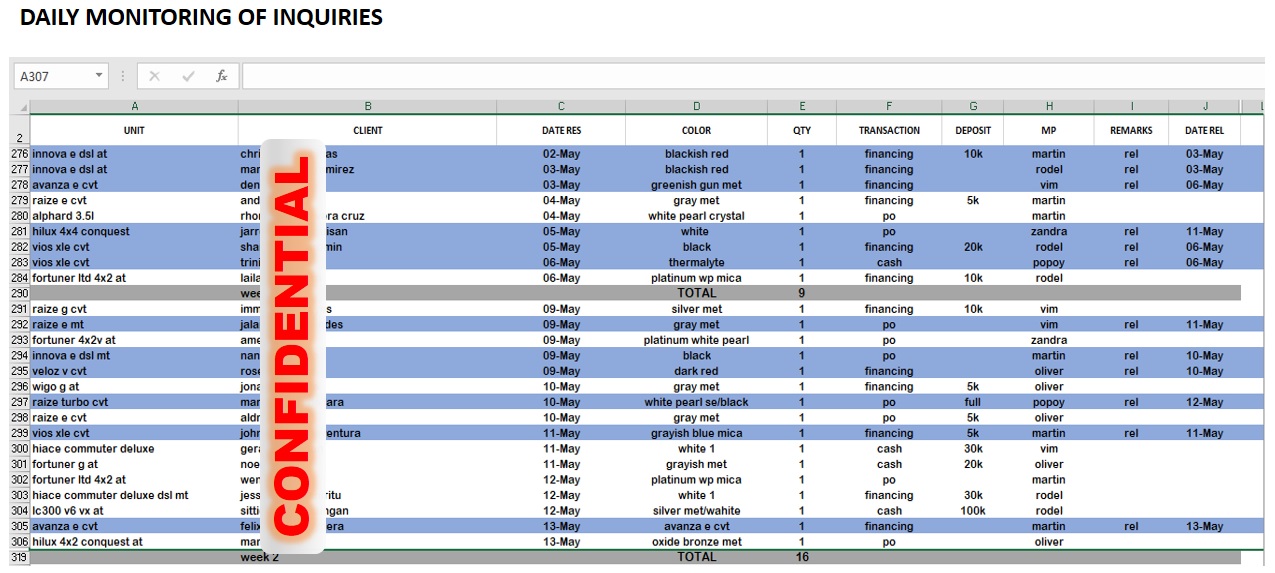Select the 'silver met/wahite' color cell
This screenshot has height=573, width=1275.
tap(696, 511)
